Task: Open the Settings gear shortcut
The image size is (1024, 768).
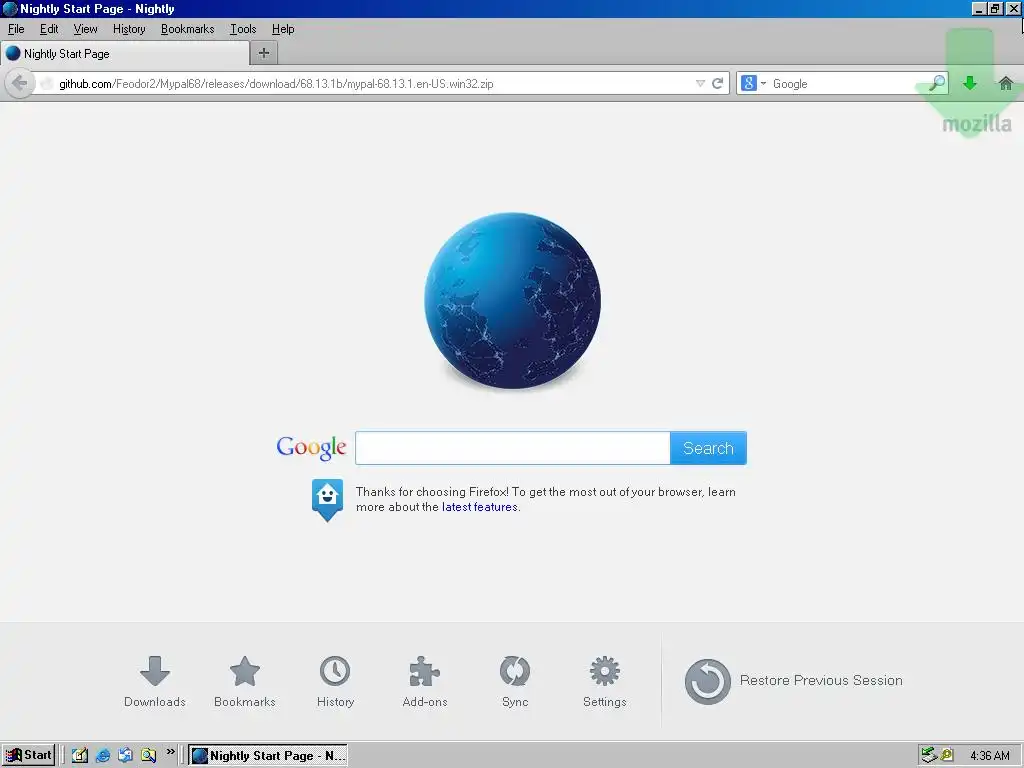Action: tap(605, 682)
